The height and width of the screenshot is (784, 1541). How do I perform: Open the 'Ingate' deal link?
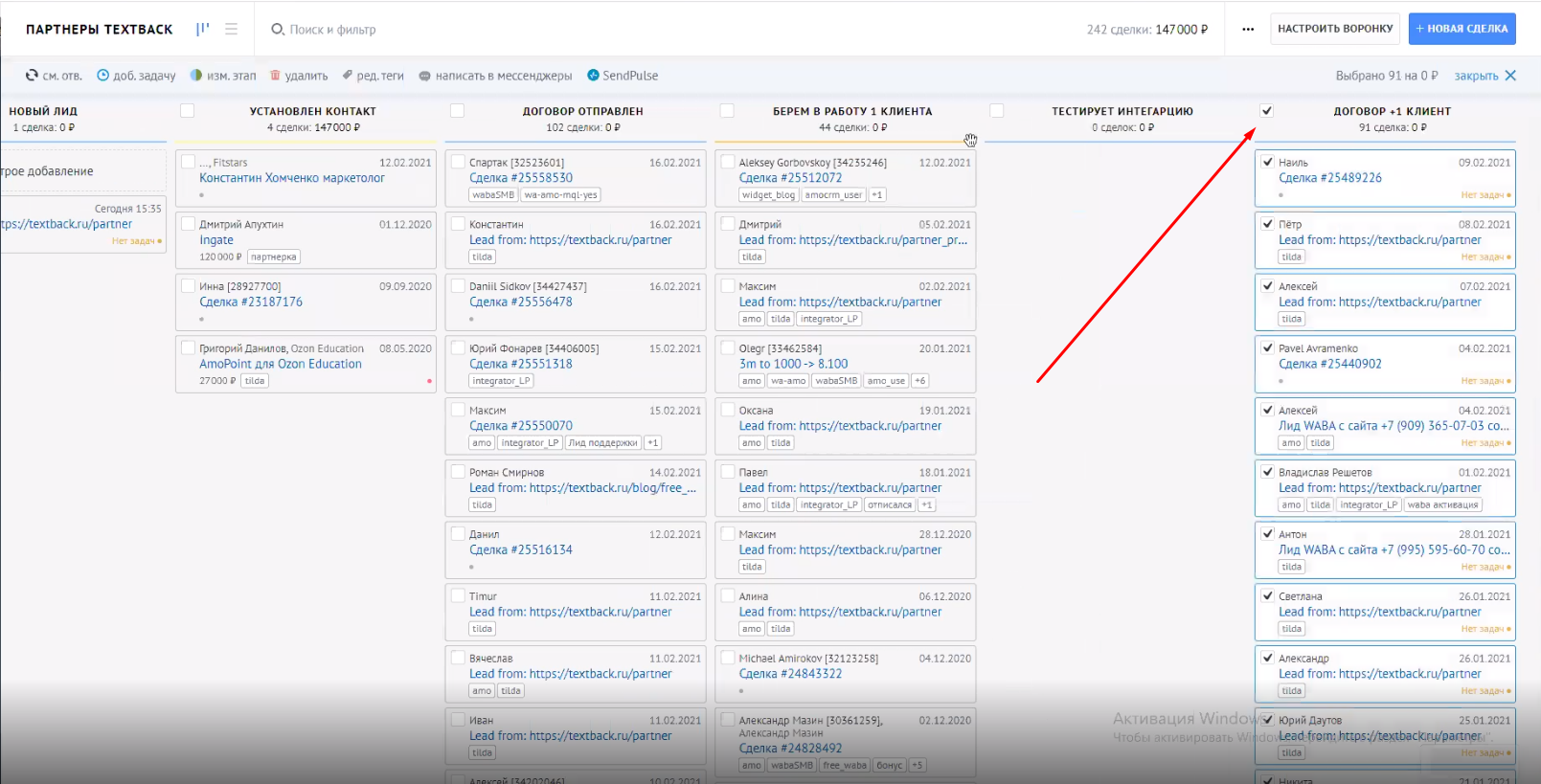click(x=216, y=240)
